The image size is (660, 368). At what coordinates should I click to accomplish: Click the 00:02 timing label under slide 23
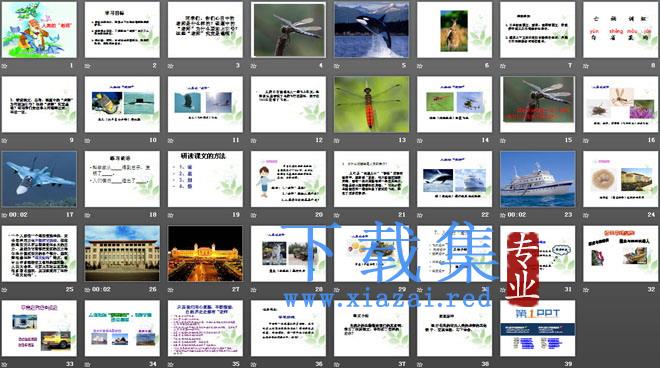coord(517,215)
